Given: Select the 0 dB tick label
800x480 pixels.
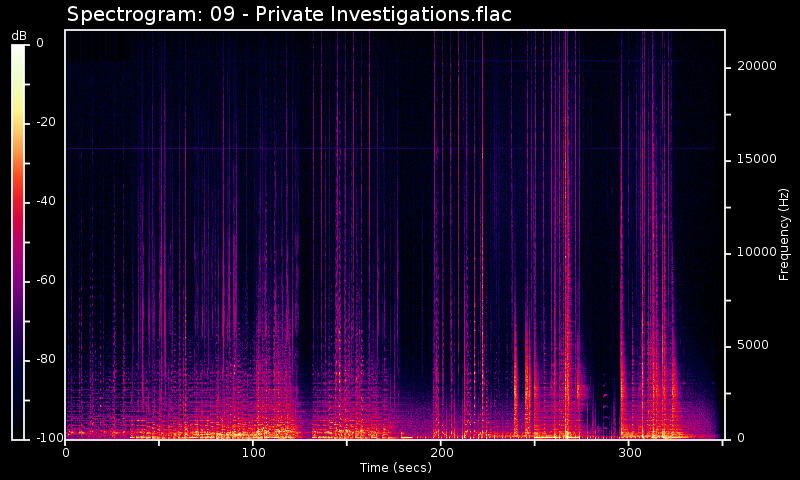Looking at the screenshot, I should [40, 43].
